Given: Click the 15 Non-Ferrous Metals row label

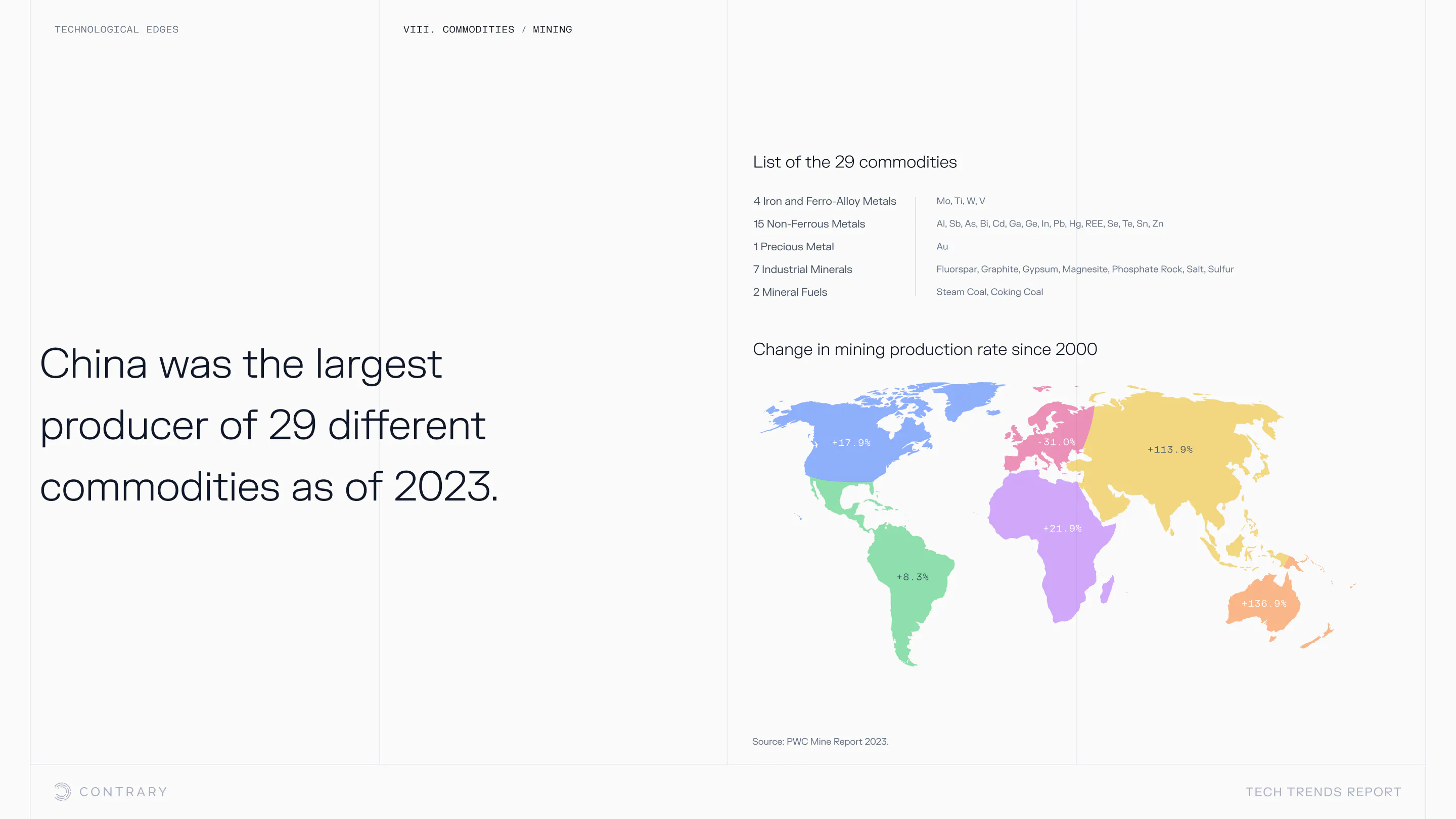Looking at the screenshot, I should tap(809, 224).
